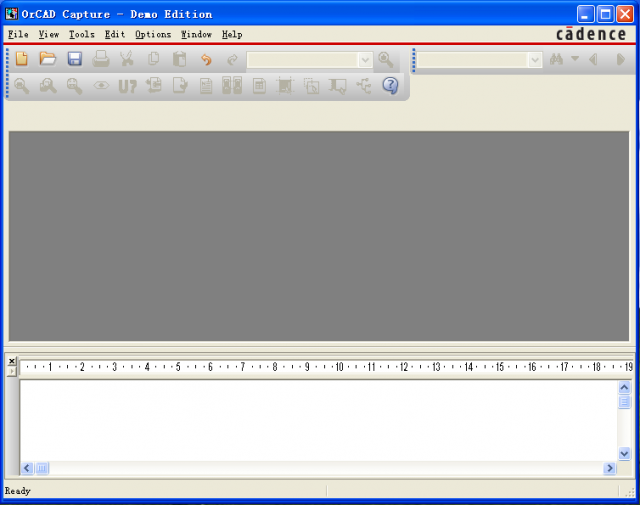
Task: Open the Options menu
Action: [x=153, y=34]
